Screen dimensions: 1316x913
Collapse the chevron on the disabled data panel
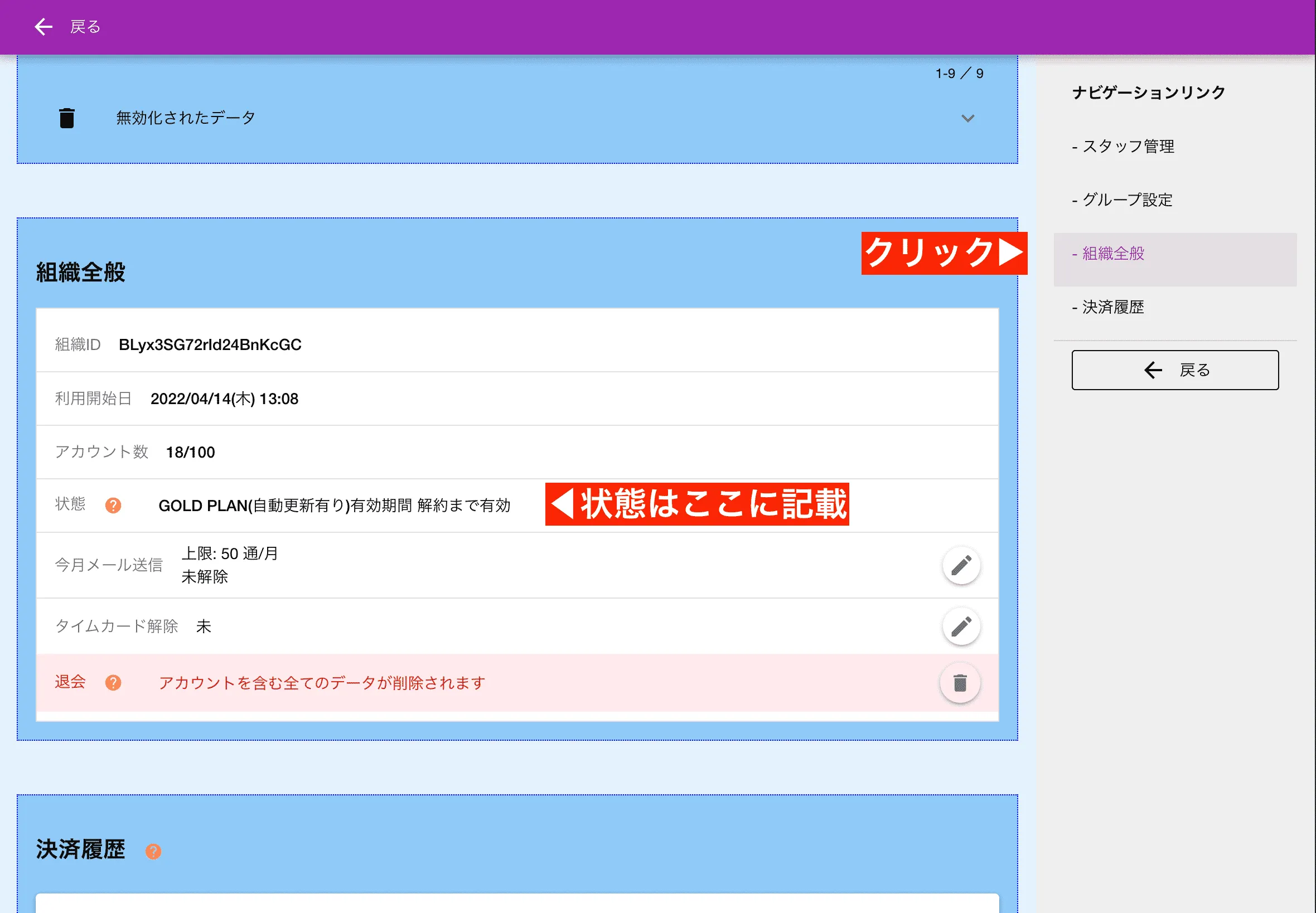967,118
